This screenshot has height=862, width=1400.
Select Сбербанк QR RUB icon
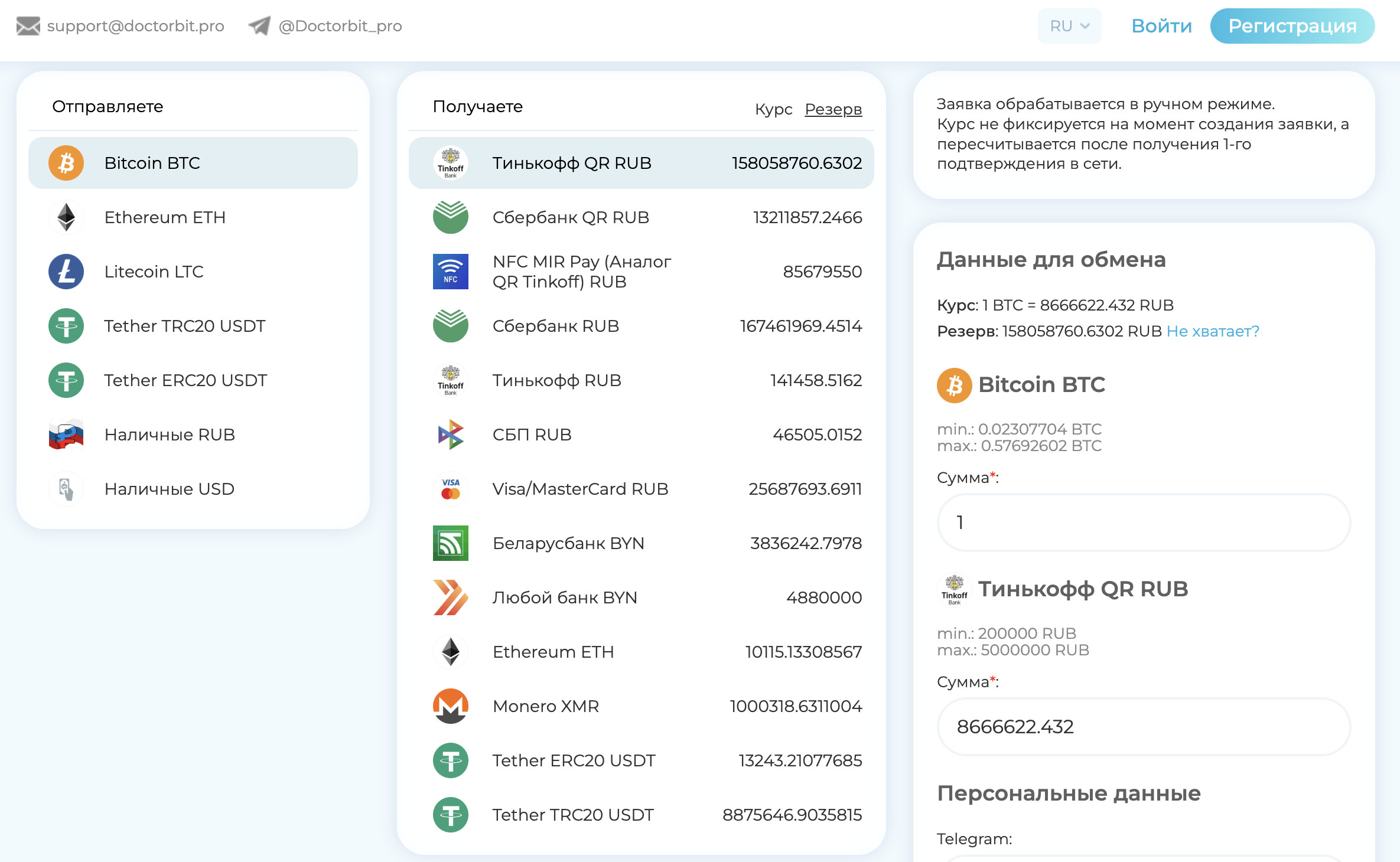pyautogui.click(x=451, y=217)
